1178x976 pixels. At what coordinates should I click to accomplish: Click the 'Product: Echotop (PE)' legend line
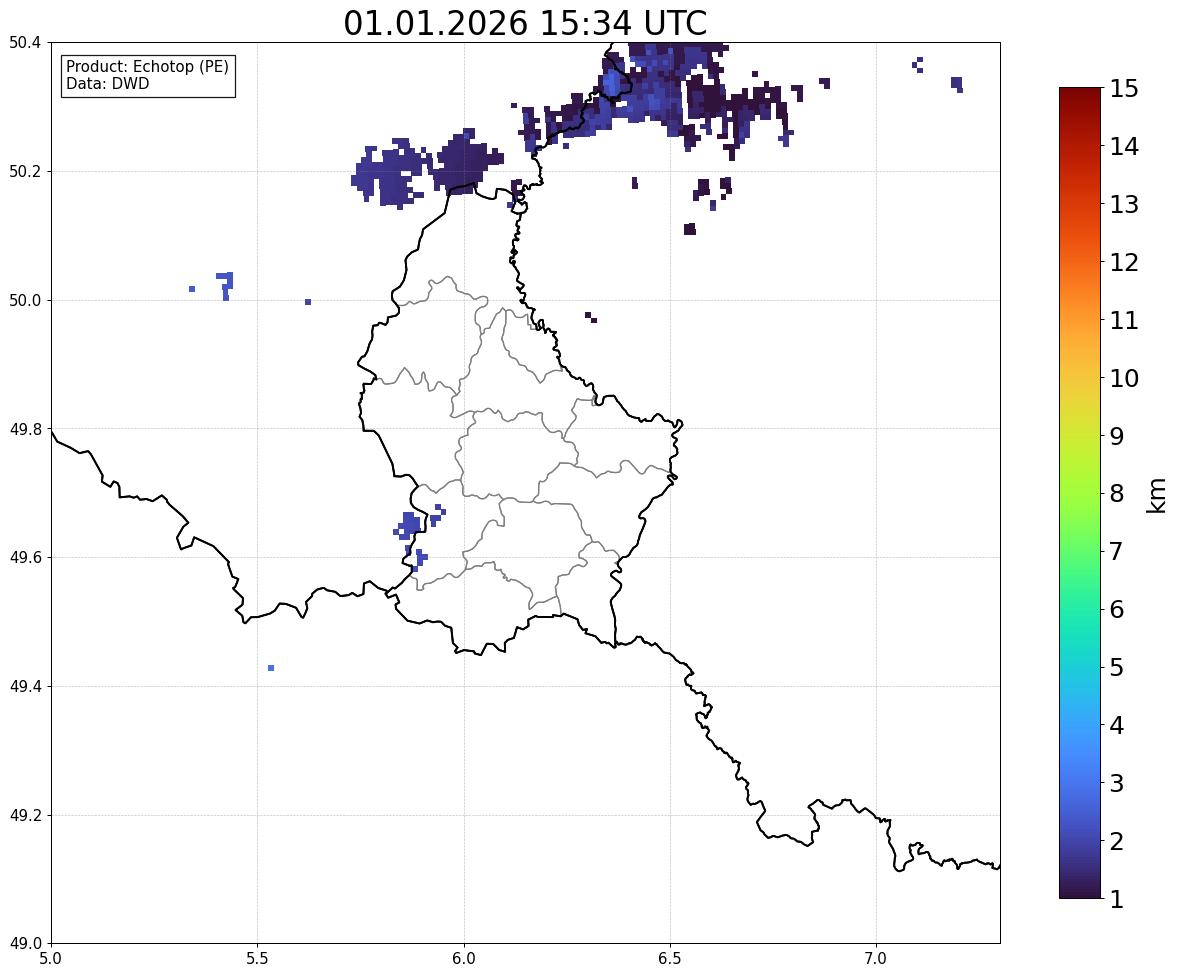147,67
